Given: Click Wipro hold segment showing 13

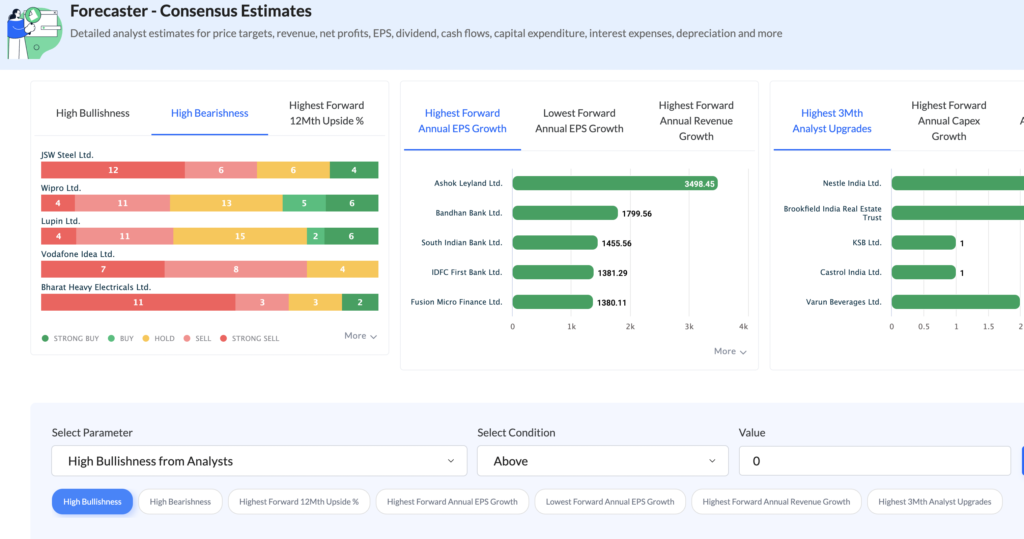Looking at the screenshot, I should pos(226,203).
